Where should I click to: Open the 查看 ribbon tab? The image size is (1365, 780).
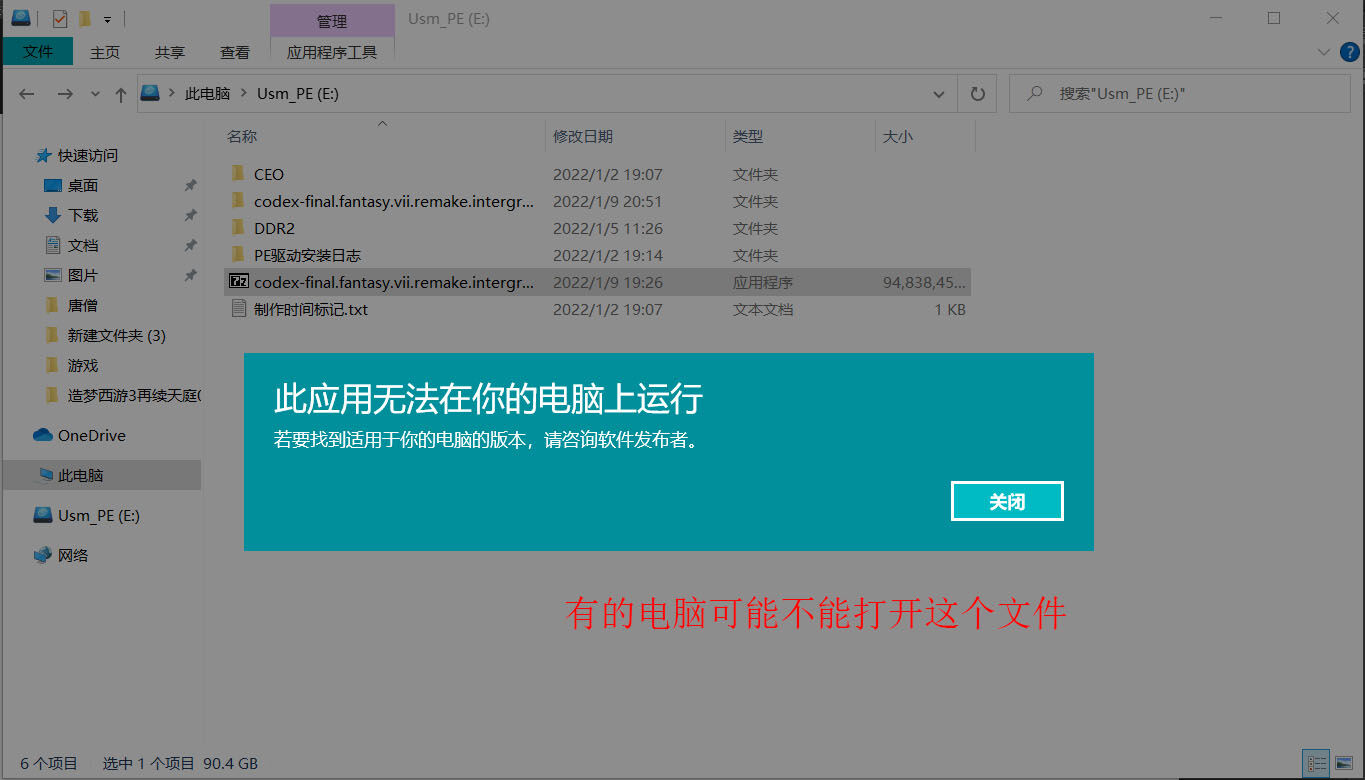(x=235, y=52)
